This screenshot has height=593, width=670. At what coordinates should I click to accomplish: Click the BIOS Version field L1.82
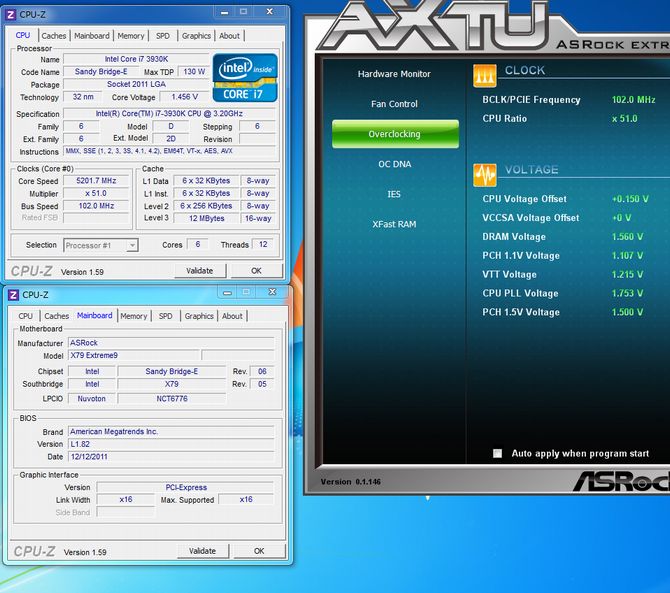171,444
